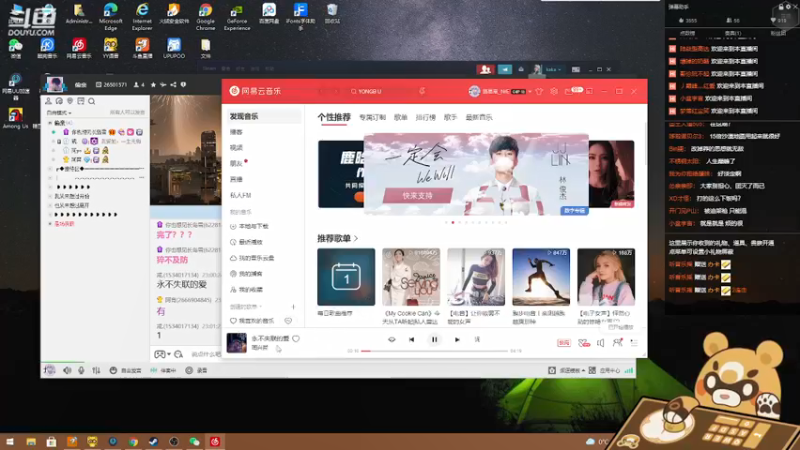This screenshot has height=450, width=800.
Task: Click the 极高 sound quality button in player bar
Action: (x=564, y=343)
